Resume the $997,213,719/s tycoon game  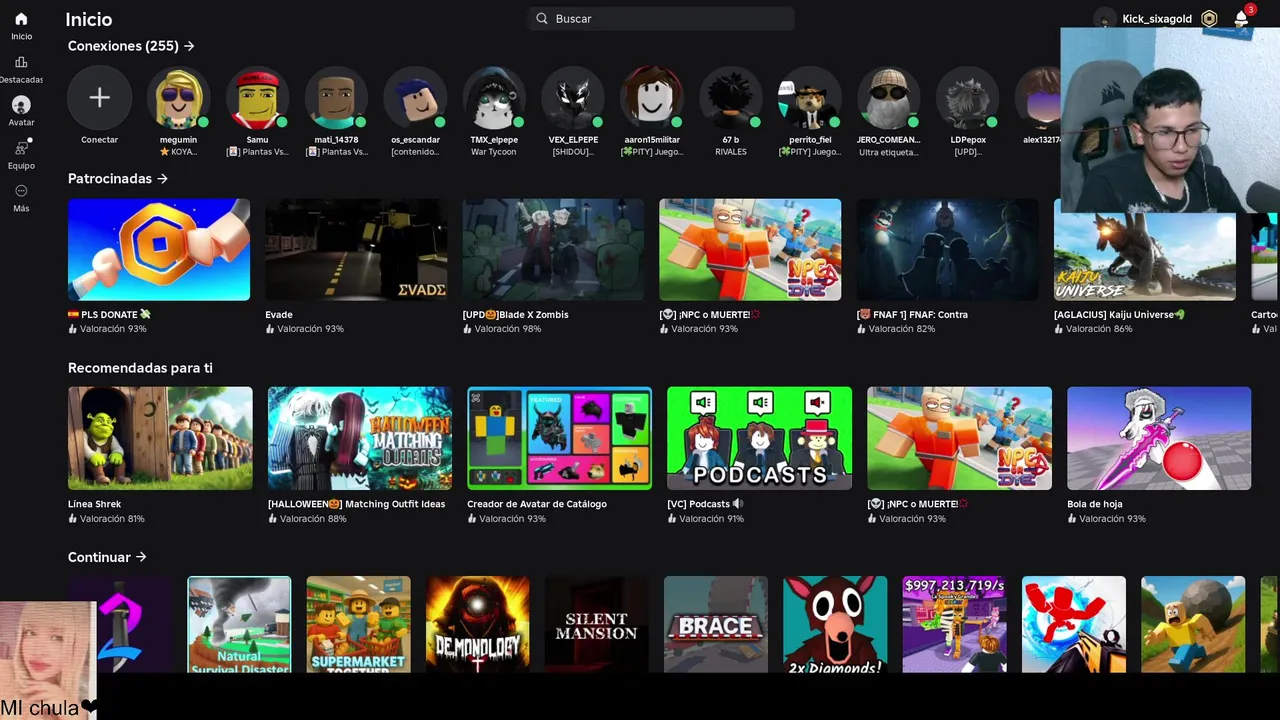tap(954, 624)
